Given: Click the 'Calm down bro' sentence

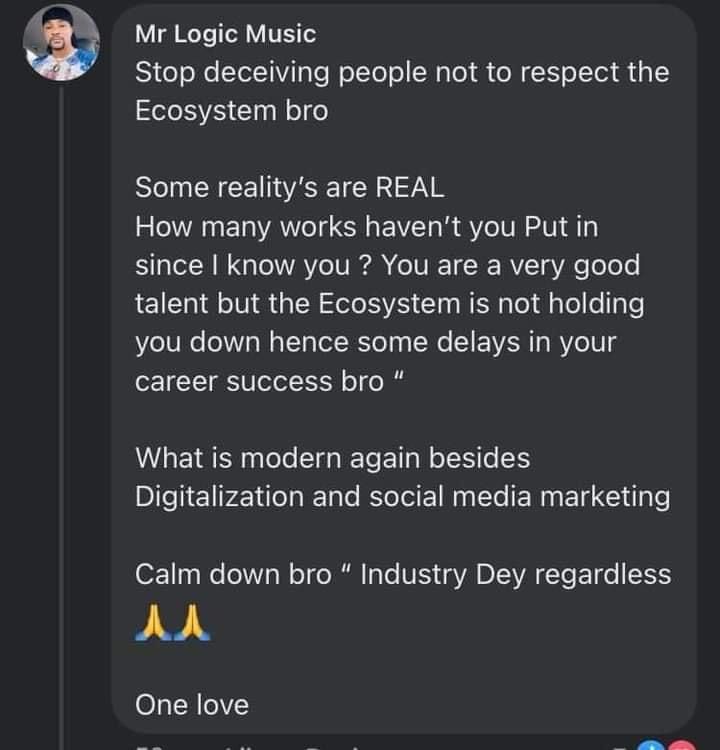Looking at the screenshot, I should (403, 574).
